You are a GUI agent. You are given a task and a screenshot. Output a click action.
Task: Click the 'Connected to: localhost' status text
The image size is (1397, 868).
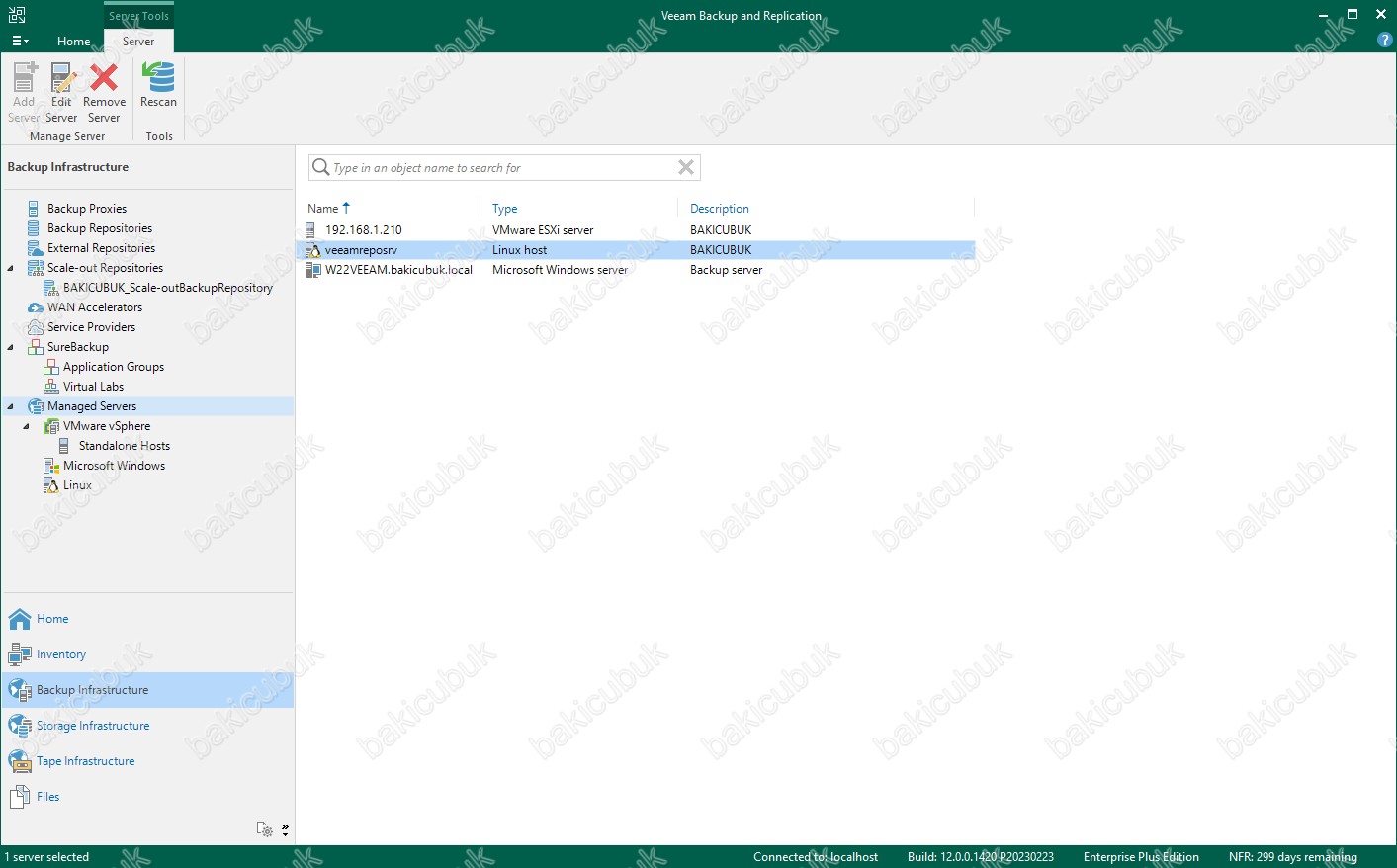(816, 857)
